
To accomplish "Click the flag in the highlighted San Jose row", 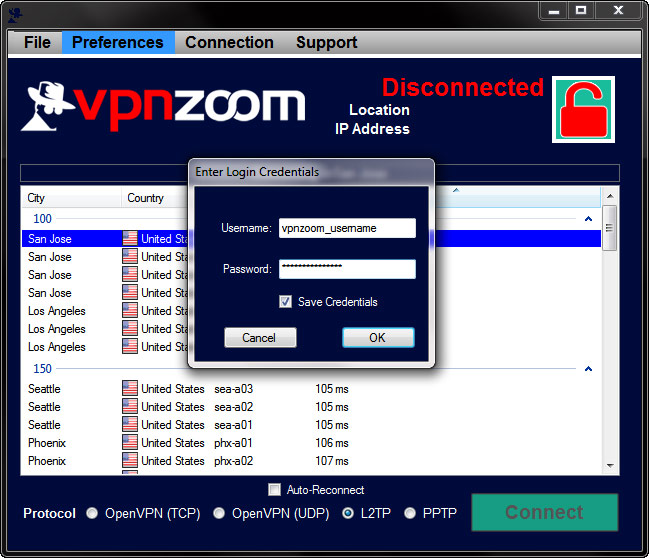I will coord(130,238).
